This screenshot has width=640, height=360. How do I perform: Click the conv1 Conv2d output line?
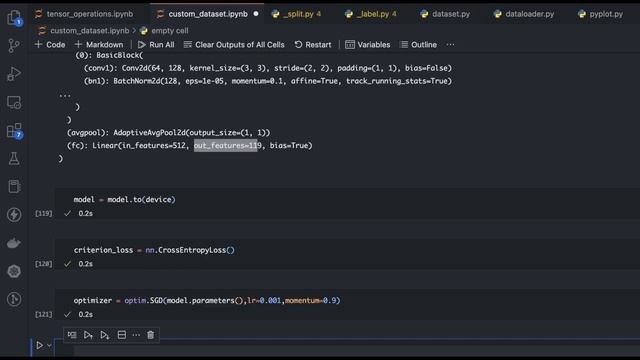pos(268,68)
